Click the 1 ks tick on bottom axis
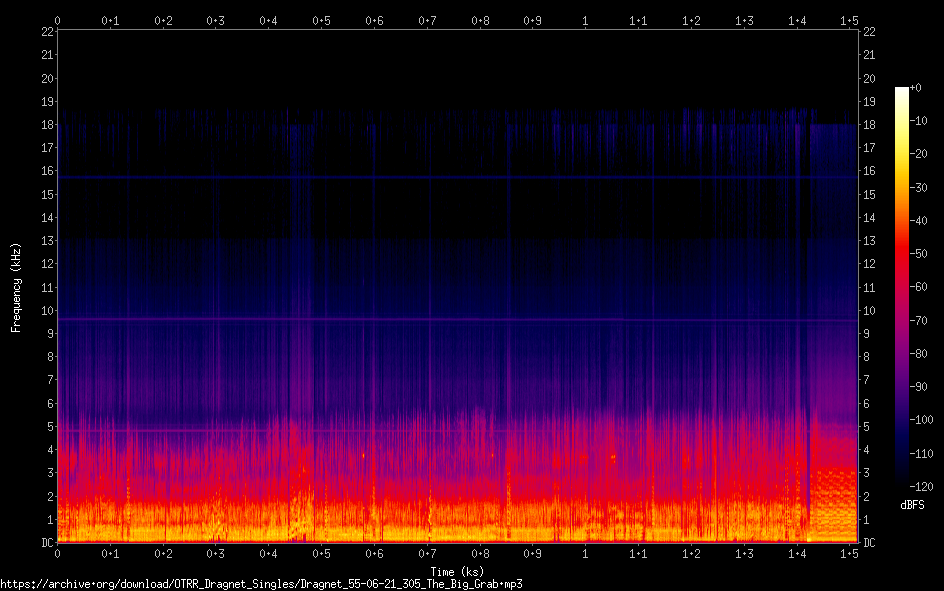The image size is (944, 591). 585,553
